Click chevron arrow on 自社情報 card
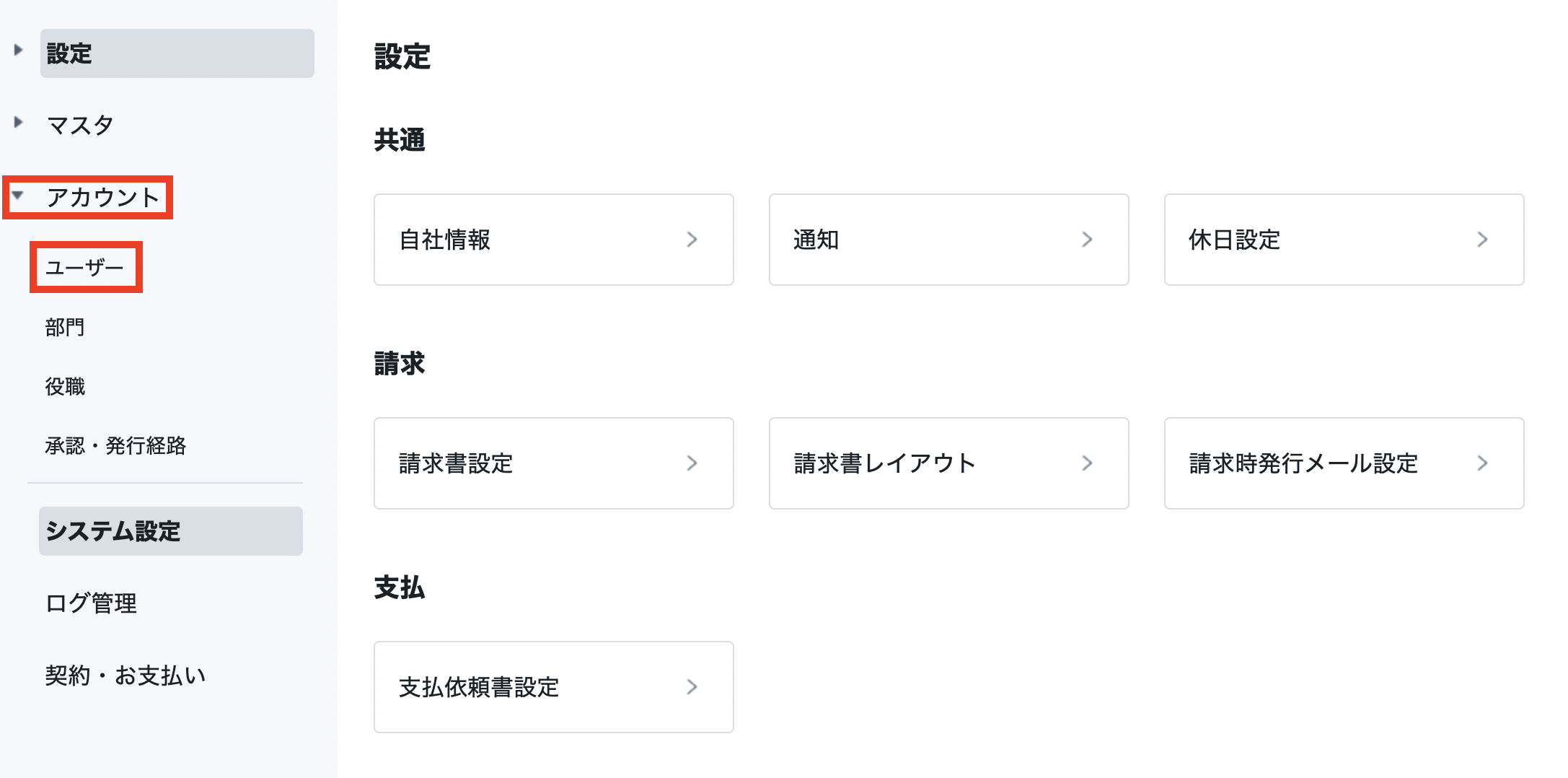This screenshot has width=1568, height=778. [x=692, y=240]
